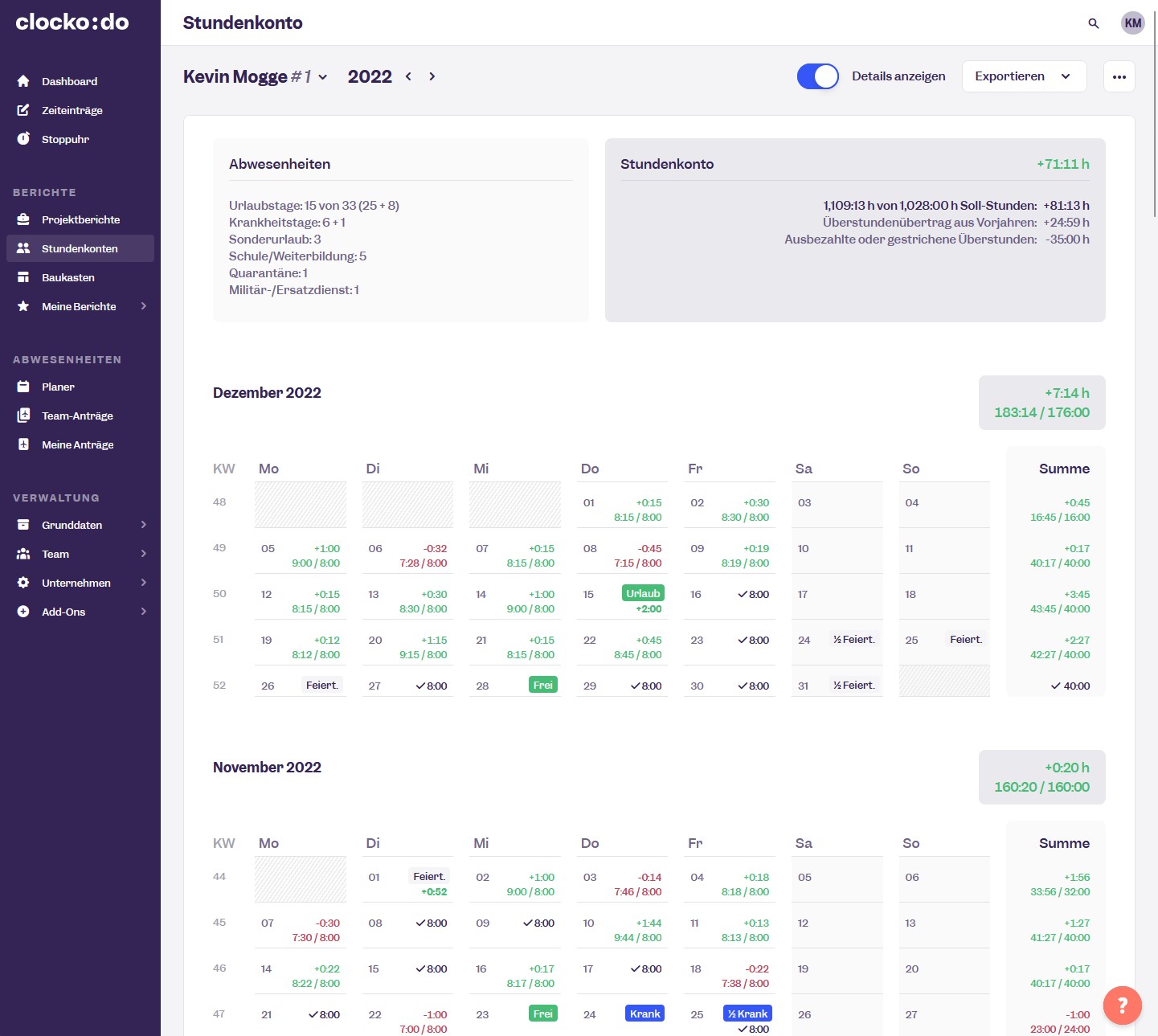This screenshot has height=1036, width=1158.
Task: Open Projektberichte in the sidebar
Action: pyautogui.click(x=80, y=219)
